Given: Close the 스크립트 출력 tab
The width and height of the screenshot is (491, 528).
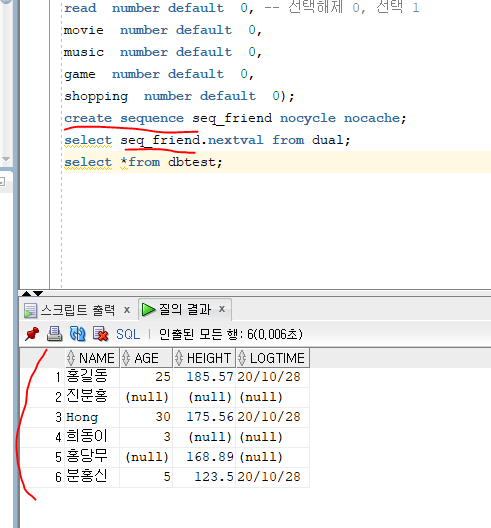Looking at the screenshot, I should click(127, 310).
